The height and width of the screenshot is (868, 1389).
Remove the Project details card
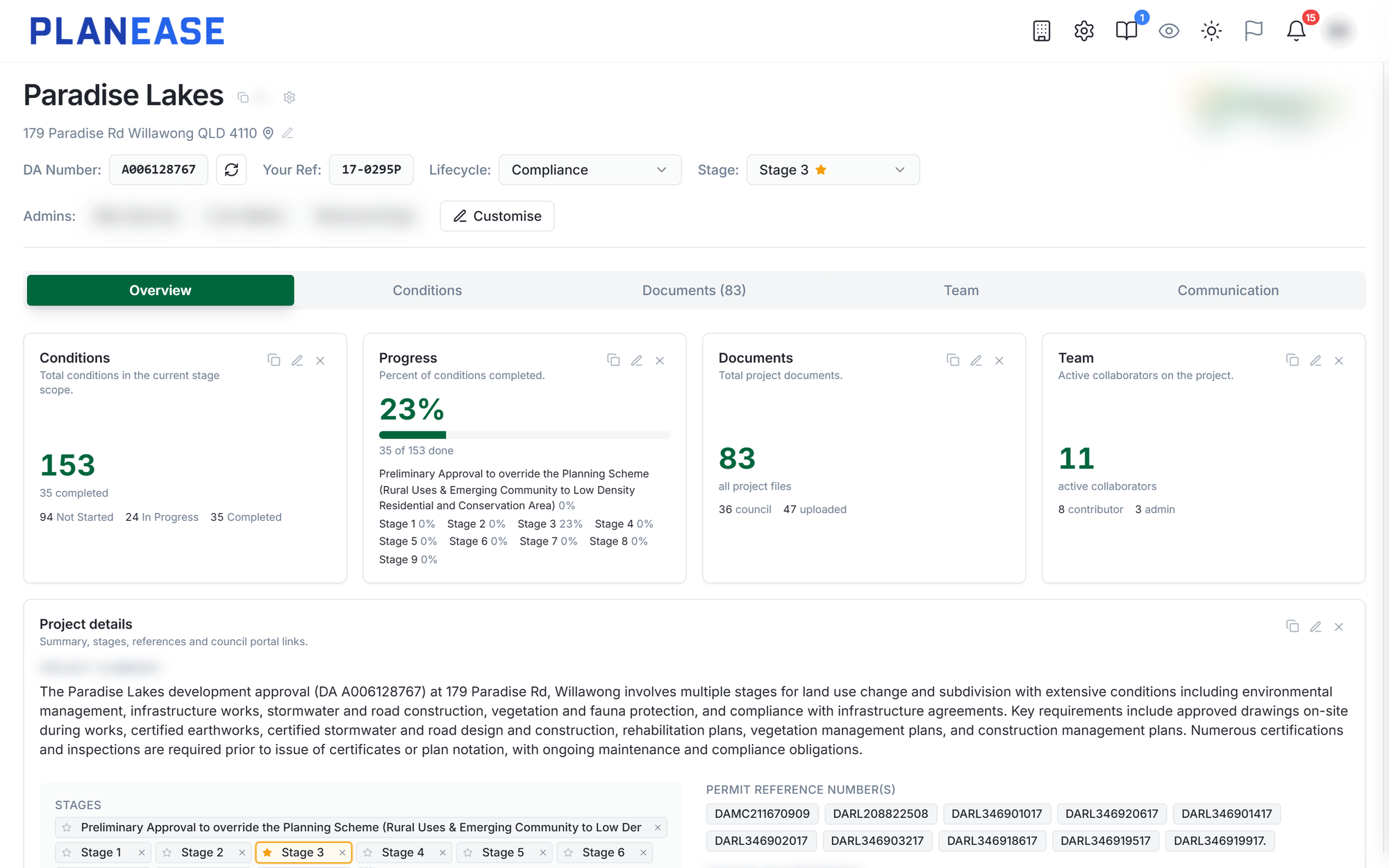pyautogui.click(x=1339, y=627)
